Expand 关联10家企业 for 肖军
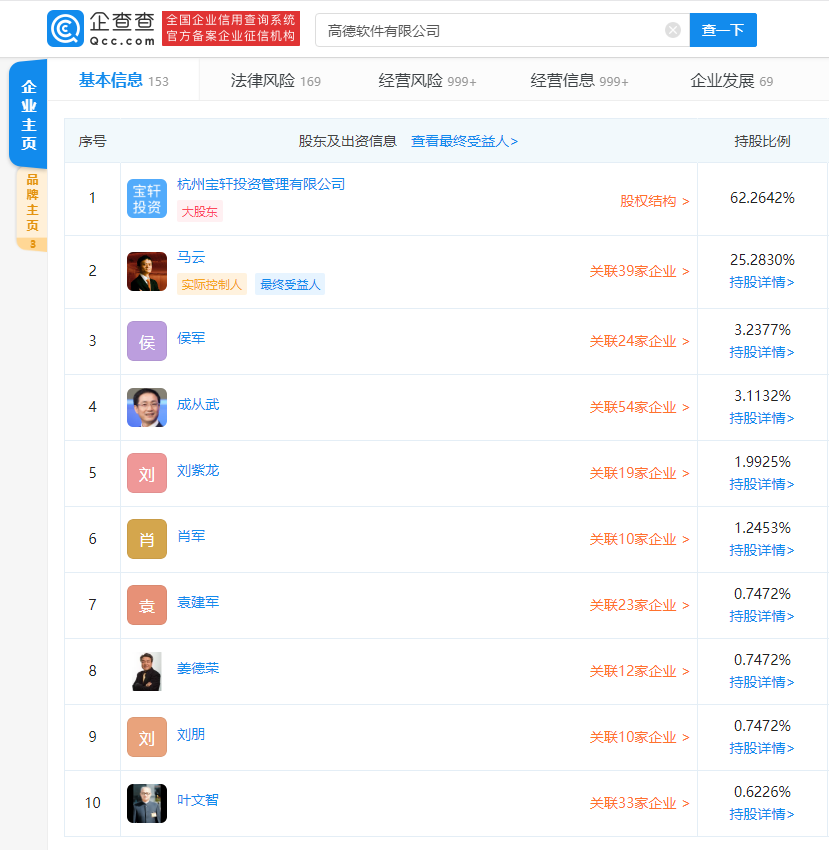 pyautogui.click(x=639, y=539)
